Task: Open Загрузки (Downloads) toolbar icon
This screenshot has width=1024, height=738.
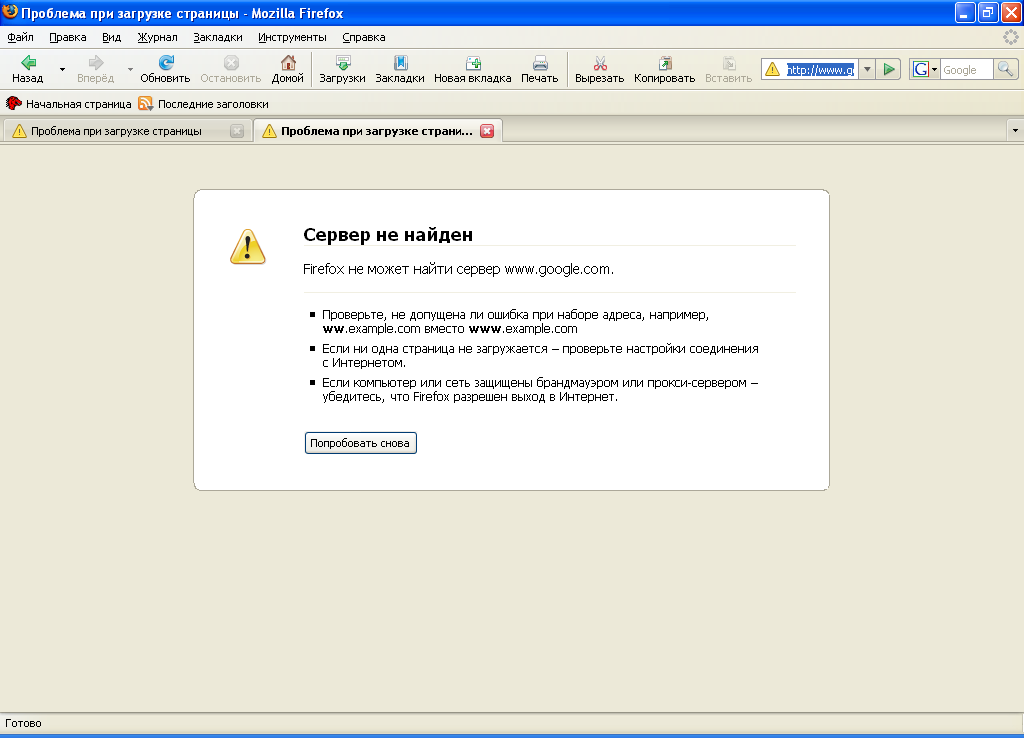Action: (x=343, y=63)
